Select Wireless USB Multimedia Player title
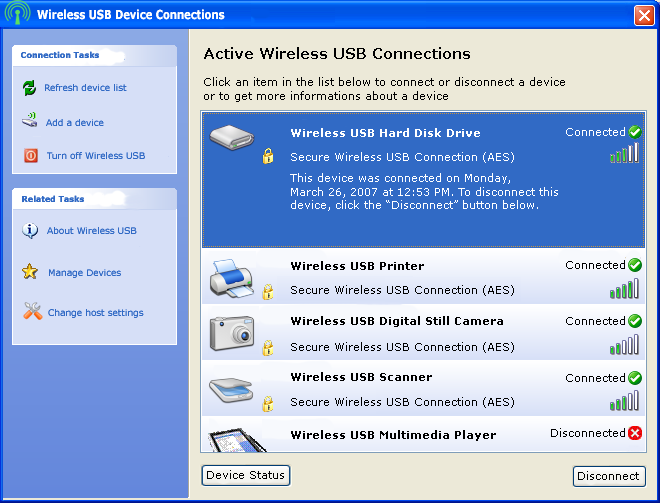The image size is (660, 503). point(393,435)
